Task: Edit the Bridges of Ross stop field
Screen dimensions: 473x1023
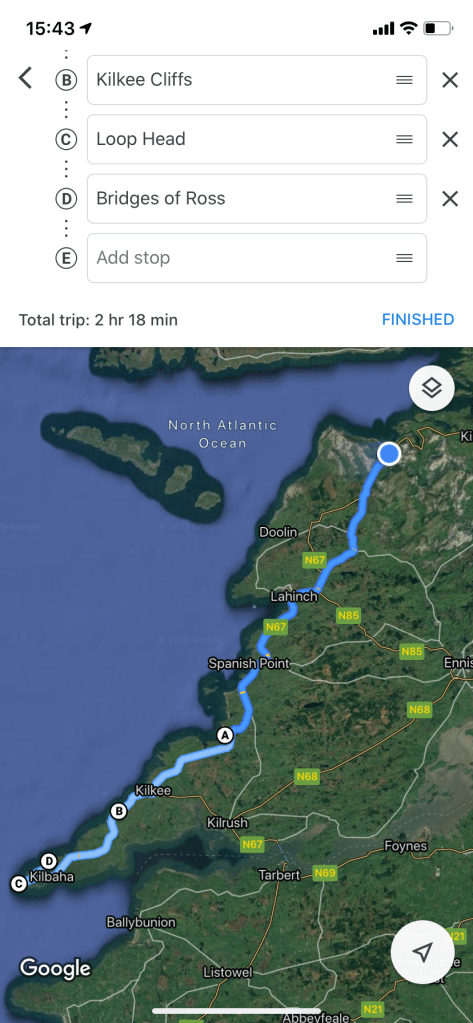Action: point(257,198)
